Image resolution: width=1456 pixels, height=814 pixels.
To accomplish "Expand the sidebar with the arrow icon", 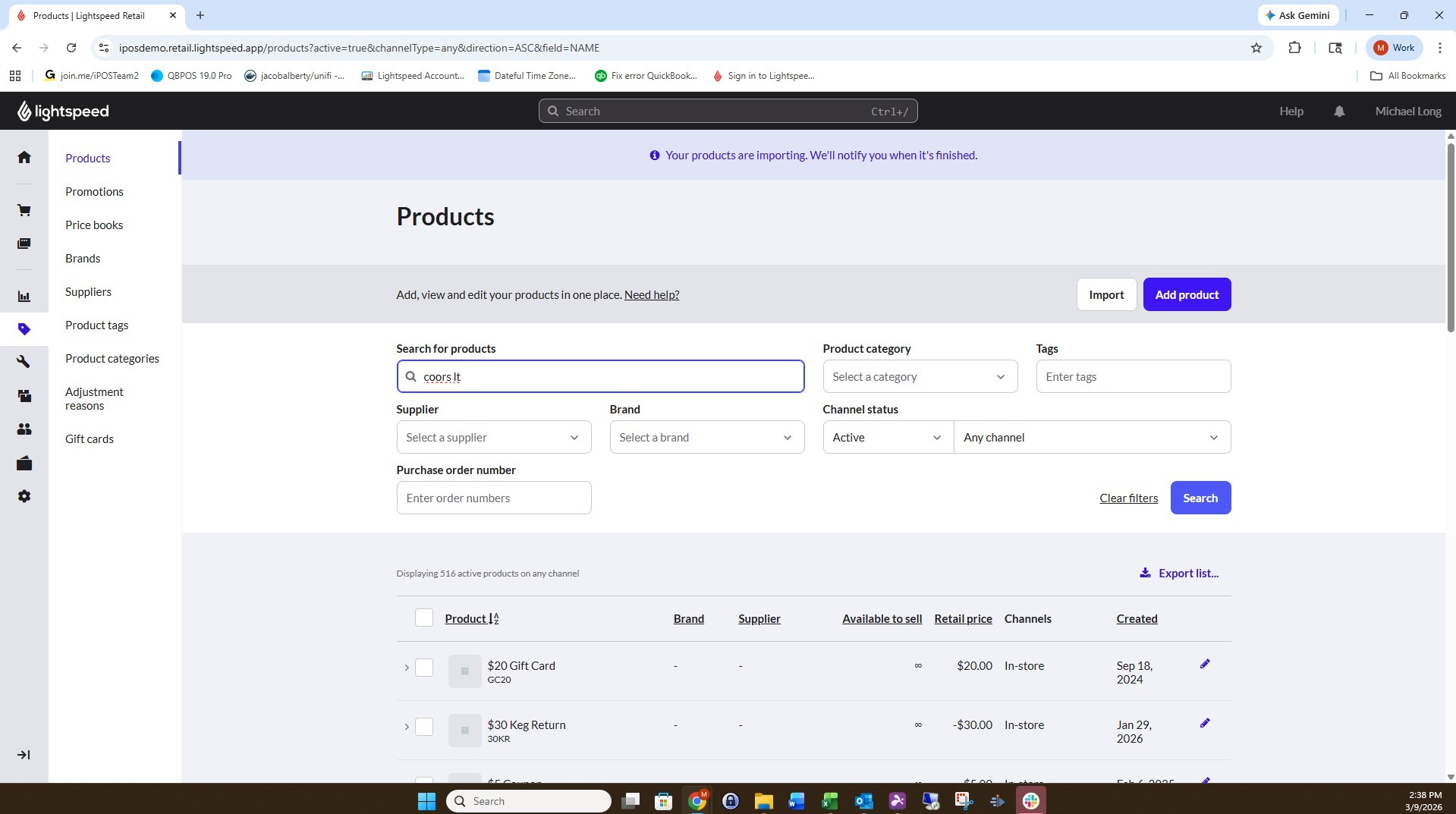I will point(24,755).
